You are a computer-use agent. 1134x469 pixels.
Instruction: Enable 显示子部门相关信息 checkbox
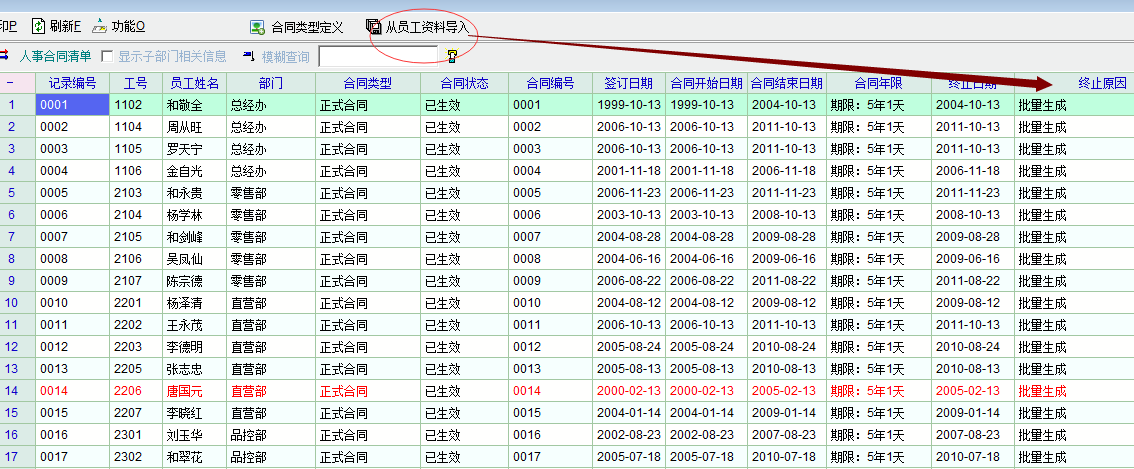107,56
